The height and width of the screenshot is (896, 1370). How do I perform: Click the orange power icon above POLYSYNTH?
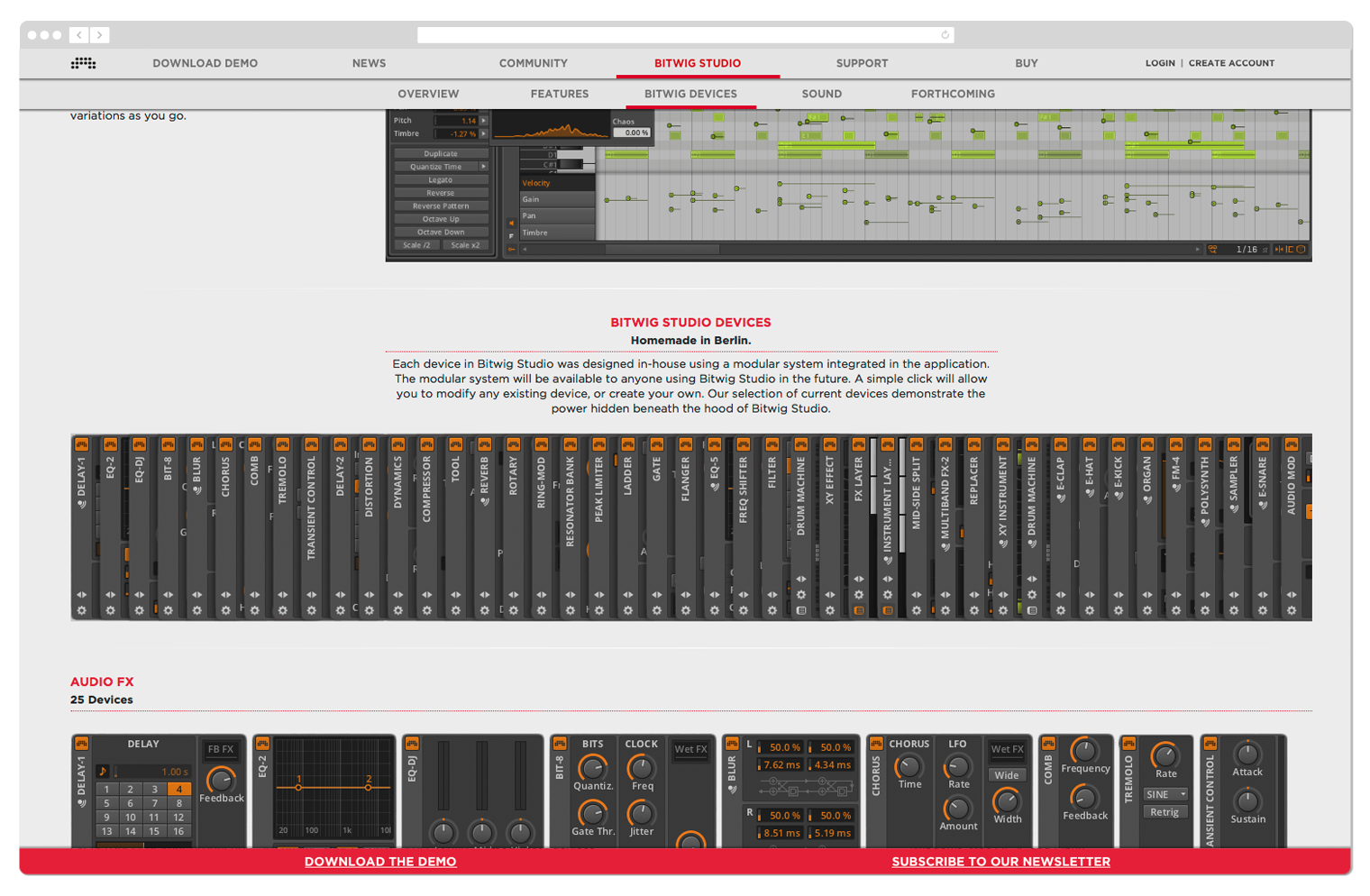pos(1204,444)
